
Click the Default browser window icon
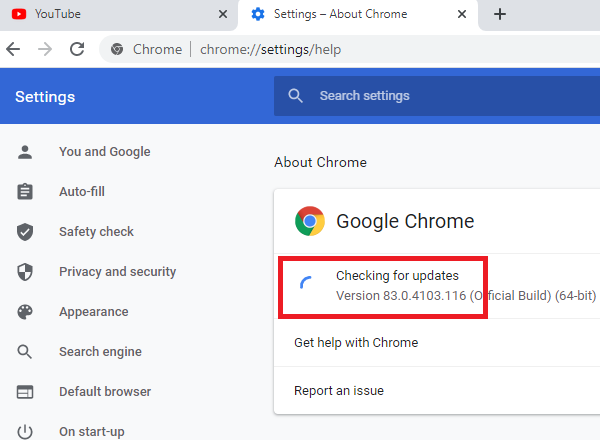tap(25, 392)
